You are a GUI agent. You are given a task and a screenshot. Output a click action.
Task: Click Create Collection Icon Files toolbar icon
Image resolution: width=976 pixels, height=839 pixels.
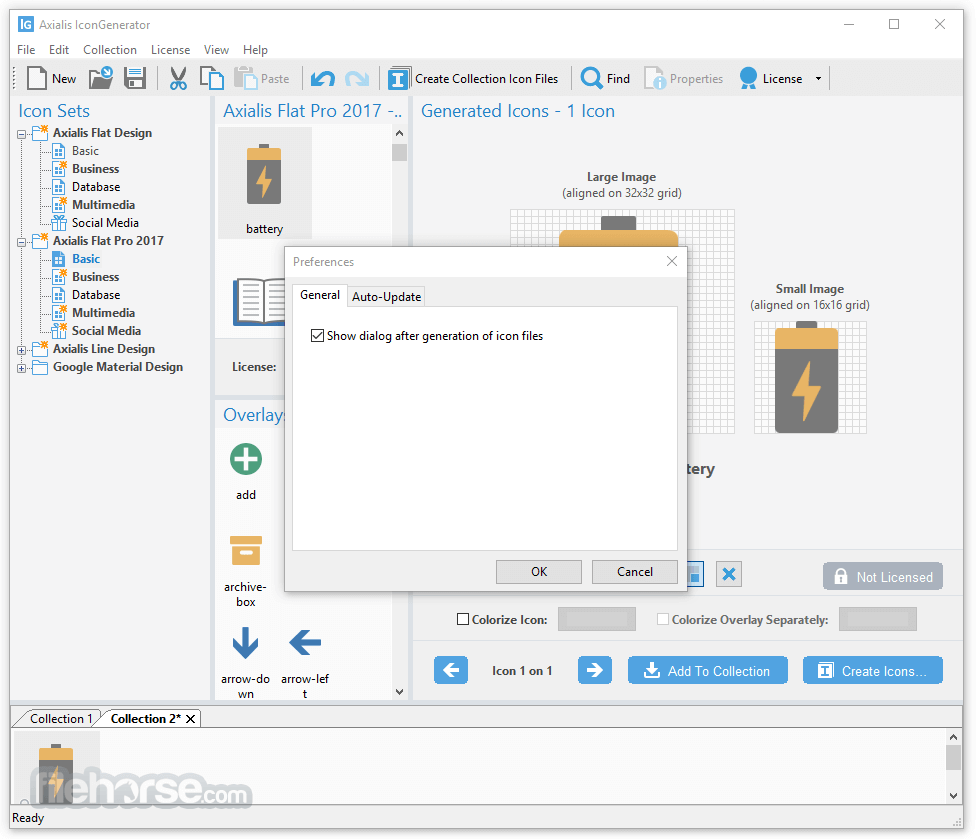[x=399, y=78]
